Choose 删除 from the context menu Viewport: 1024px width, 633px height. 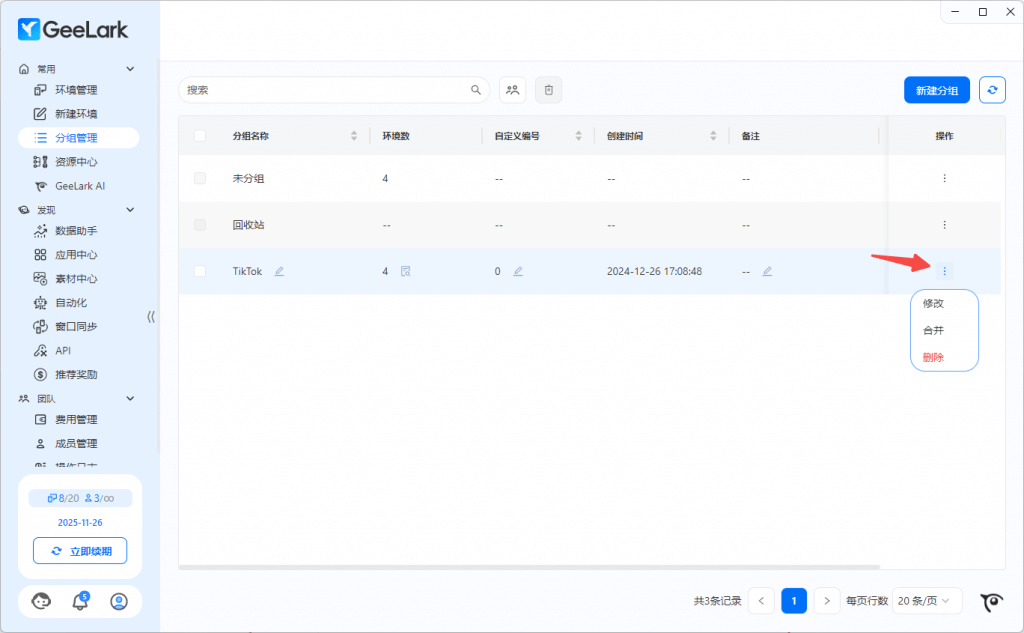click(933, 357)
